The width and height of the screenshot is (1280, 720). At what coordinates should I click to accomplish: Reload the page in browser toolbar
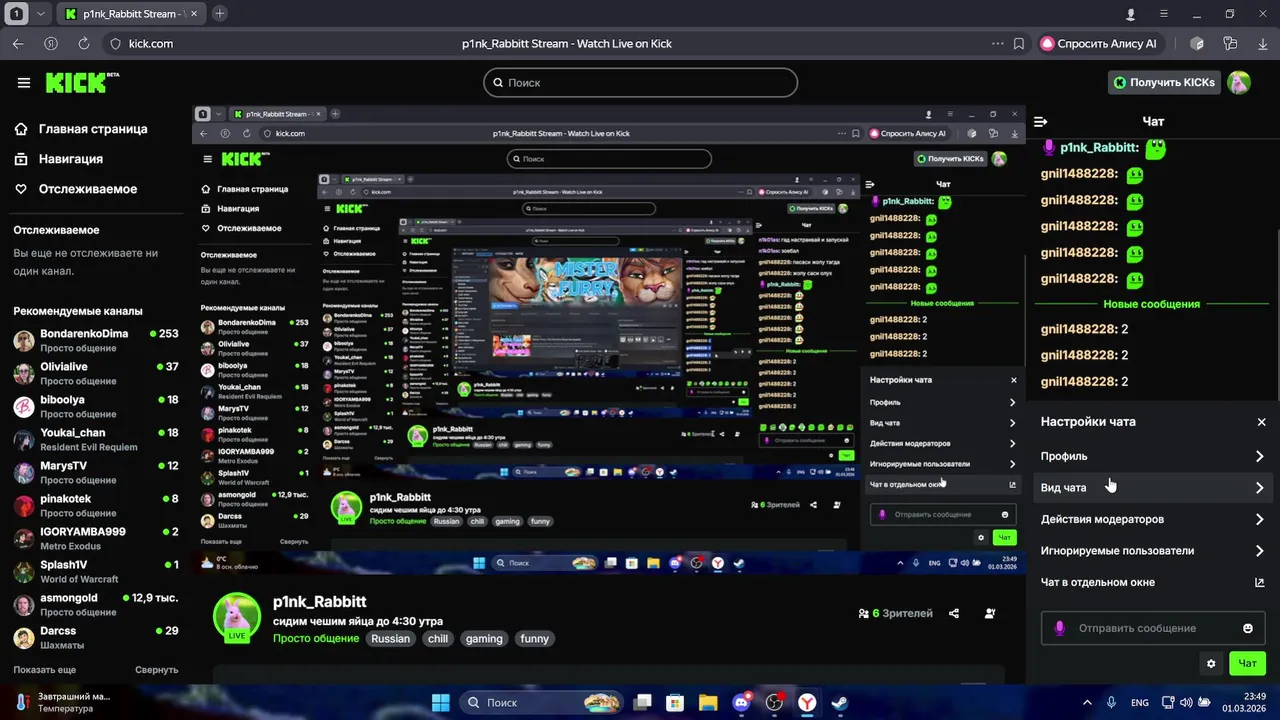(84, 44)
